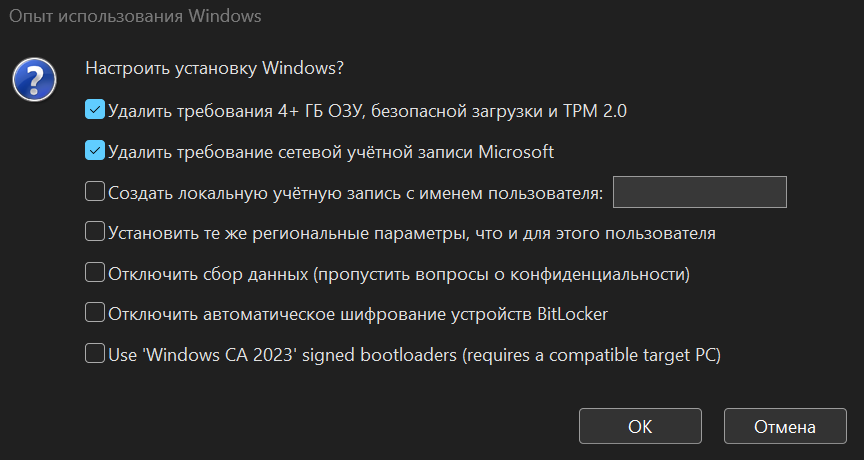Viewport: 864px width, 460px height.
Task: Click the 'requires a compatible target PC' label text
Action: pyautogui.click(x=591, y=354)
